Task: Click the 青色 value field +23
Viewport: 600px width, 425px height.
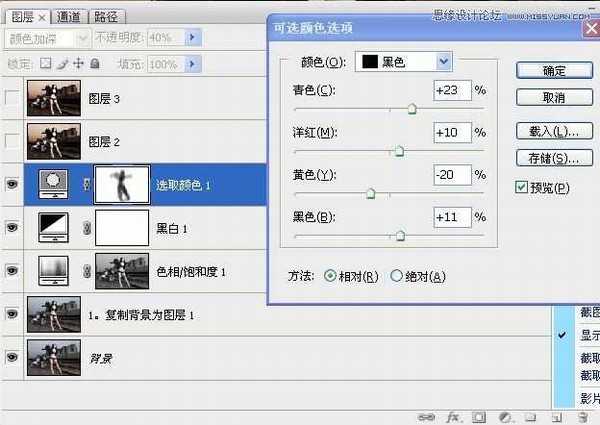Action: (452, 90)
